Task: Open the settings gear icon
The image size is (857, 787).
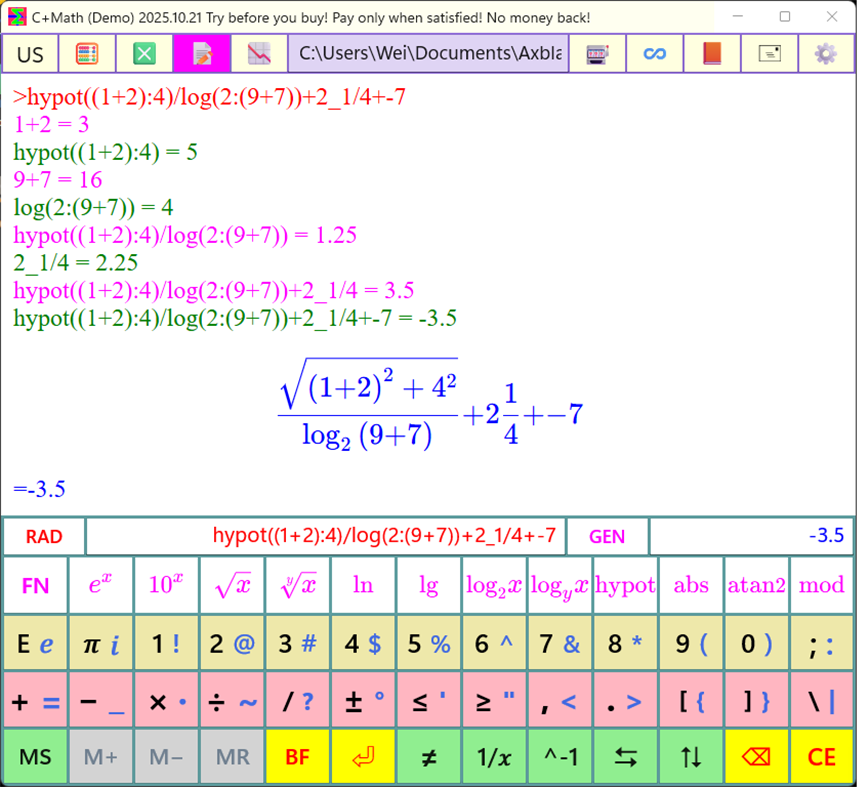Action: 825,53
